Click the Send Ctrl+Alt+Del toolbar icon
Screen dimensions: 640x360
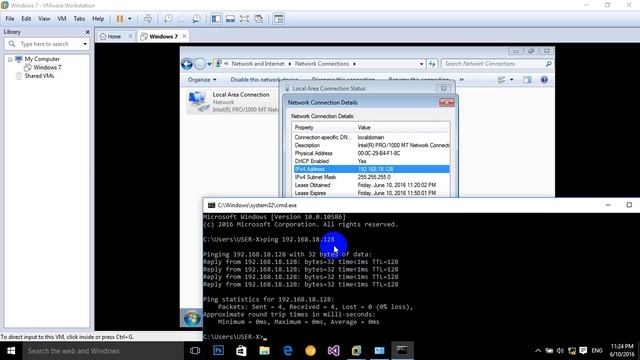point(148,19)
